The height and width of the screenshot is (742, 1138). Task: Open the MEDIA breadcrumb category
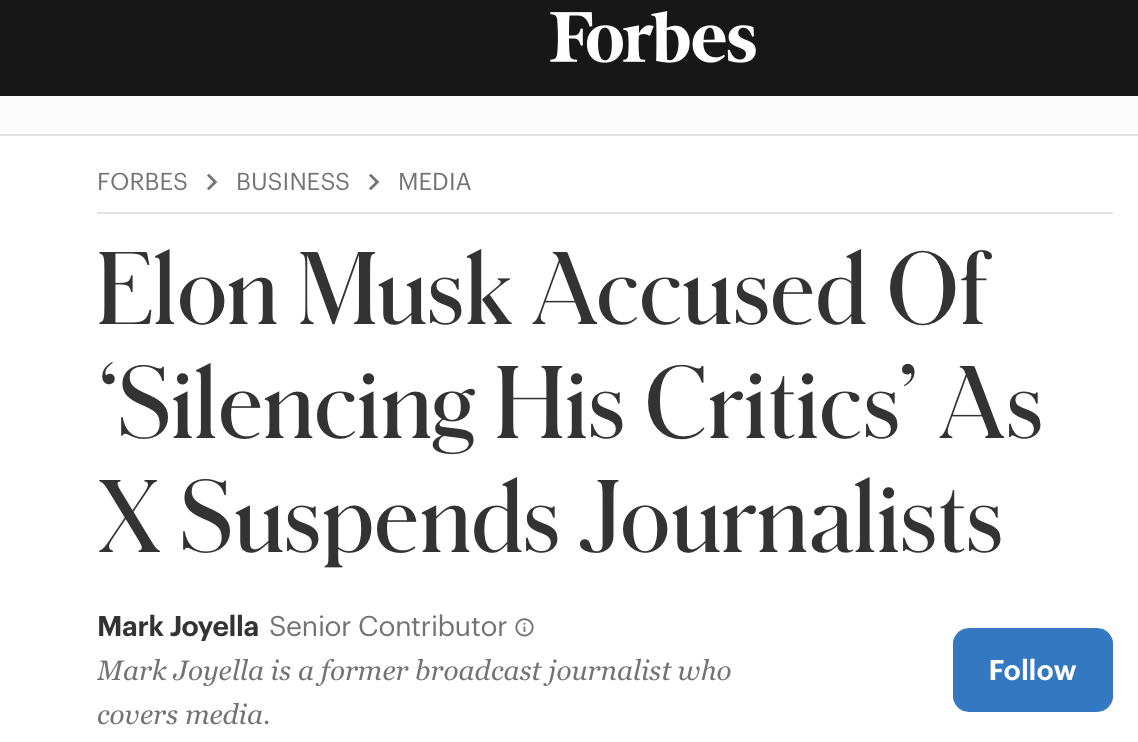point(434,182)
